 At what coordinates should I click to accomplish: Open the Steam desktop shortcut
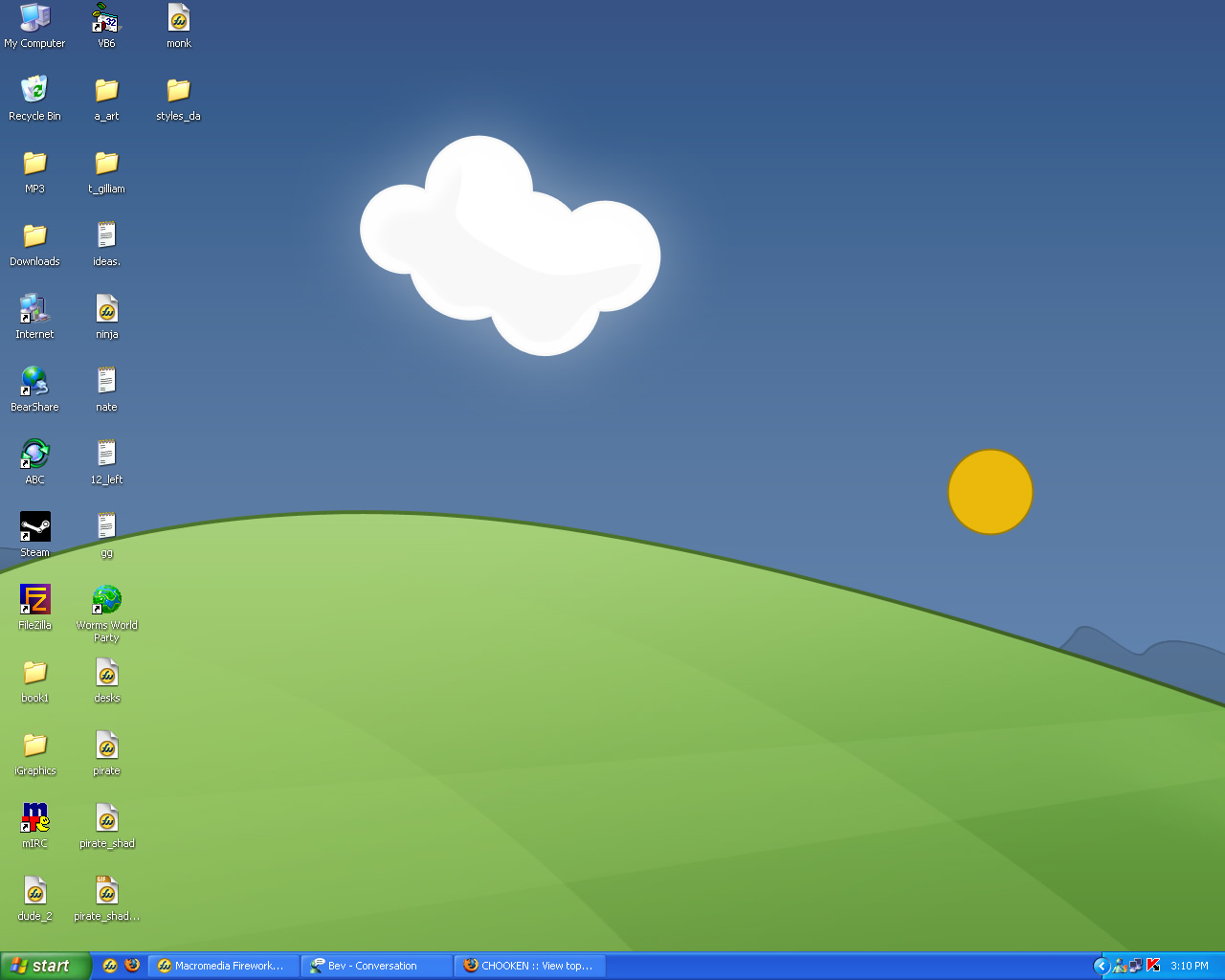tap(34, 527)
